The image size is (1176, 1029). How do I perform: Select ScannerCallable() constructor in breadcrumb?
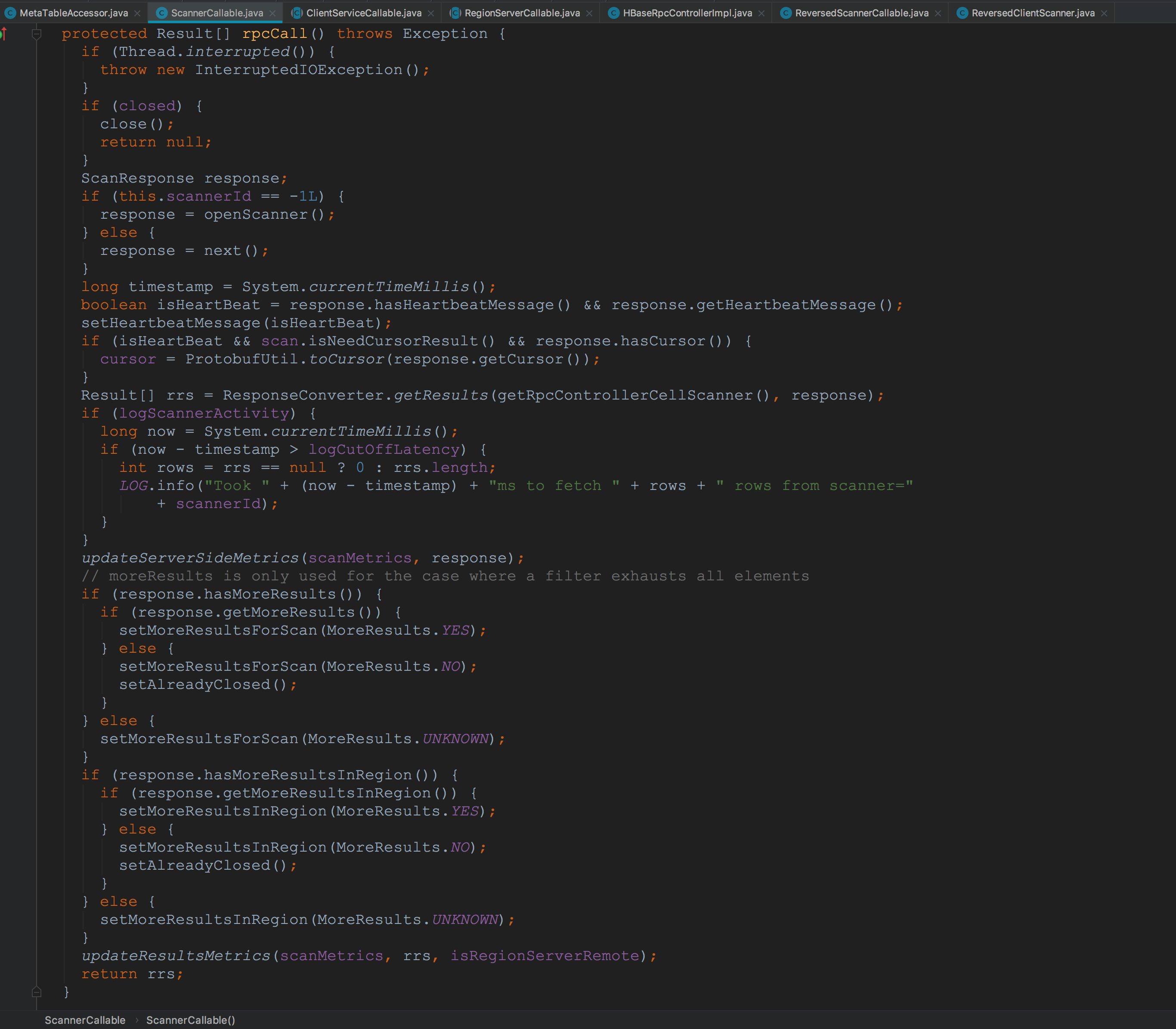coord(191,1020)
